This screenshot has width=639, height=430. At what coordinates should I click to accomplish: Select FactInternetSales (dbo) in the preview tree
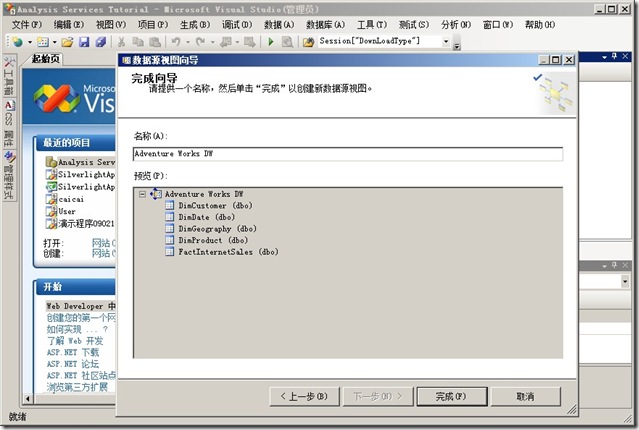pos(228,252)
